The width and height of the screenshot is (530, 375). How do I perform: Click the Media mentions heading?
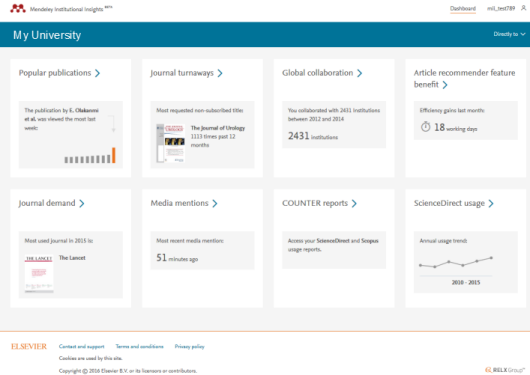pyautogui.click(x=179, y=203)
